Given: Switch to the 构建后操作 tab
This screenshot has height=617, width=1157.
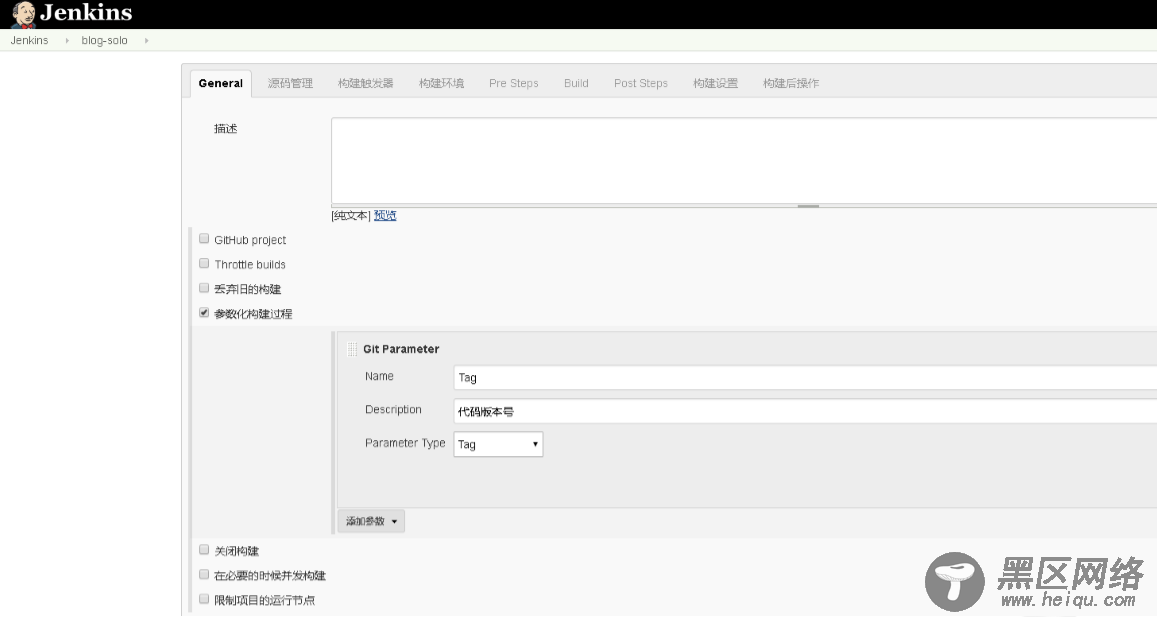Looking at the screenshot, I should [791, 83].
